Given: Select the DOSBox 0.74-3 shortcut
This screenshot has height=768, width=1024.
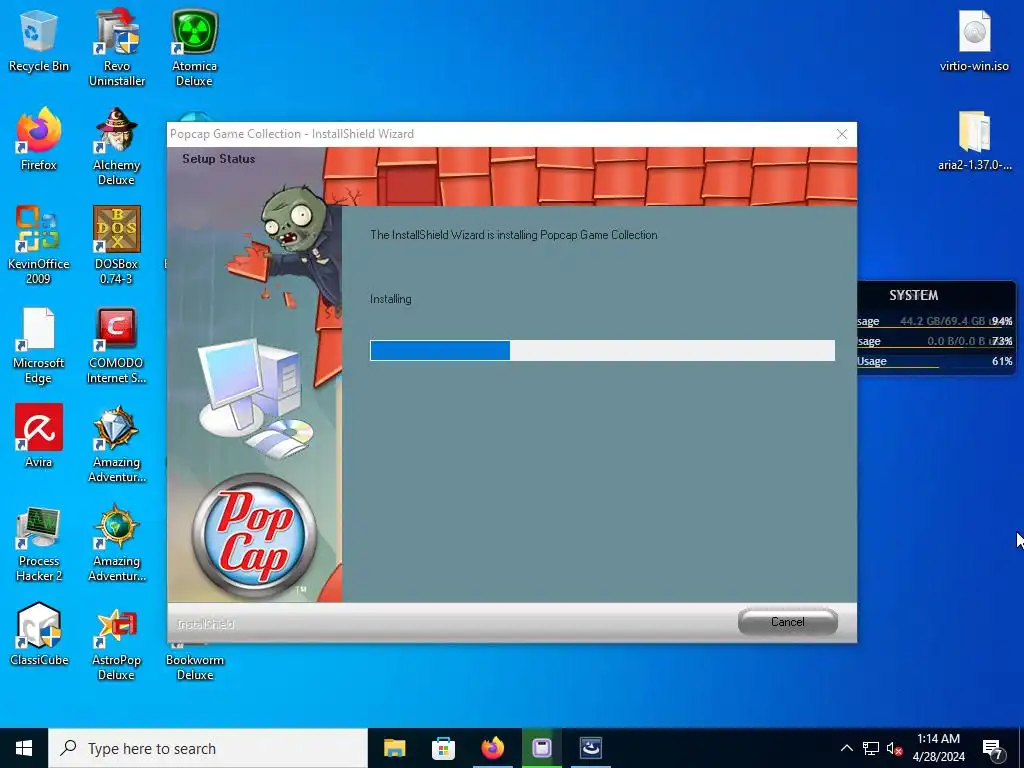Looking at the screenshot, I should click(x=116, y=245).
